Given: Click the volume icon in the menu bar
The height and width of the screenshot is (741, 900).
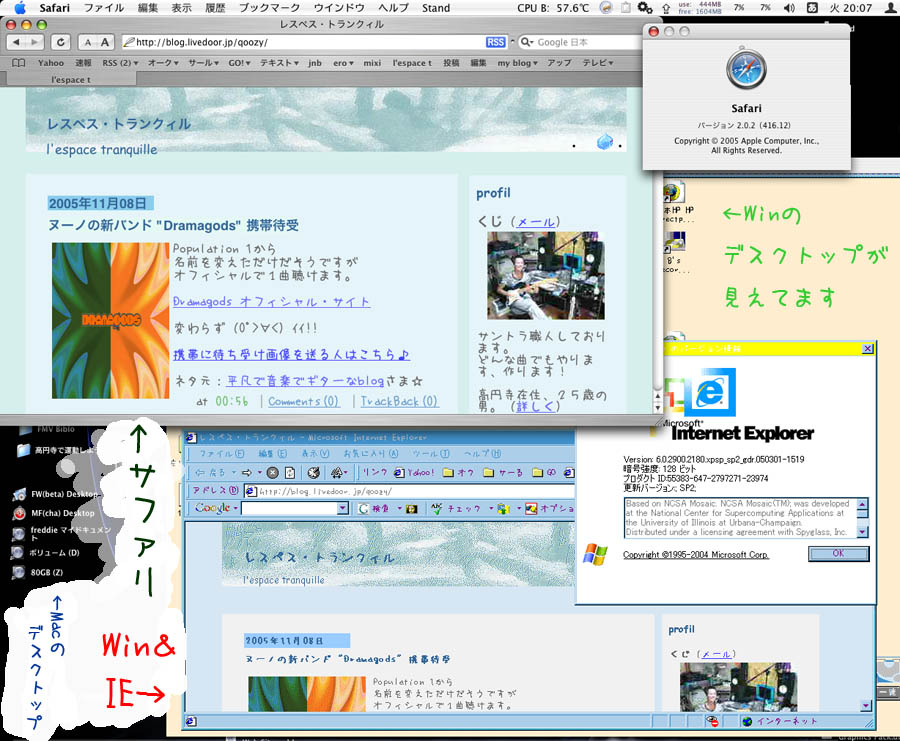Looking at the screenshot, I should (x=789, y=8).
